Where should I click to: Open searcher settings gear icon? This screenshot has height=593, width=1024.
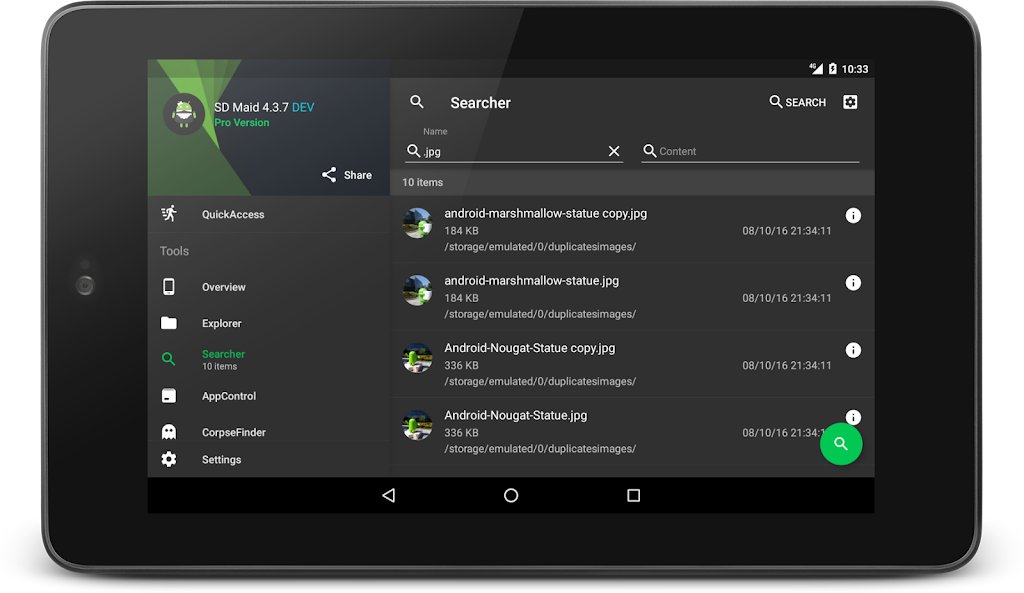[x=850, y=102]
